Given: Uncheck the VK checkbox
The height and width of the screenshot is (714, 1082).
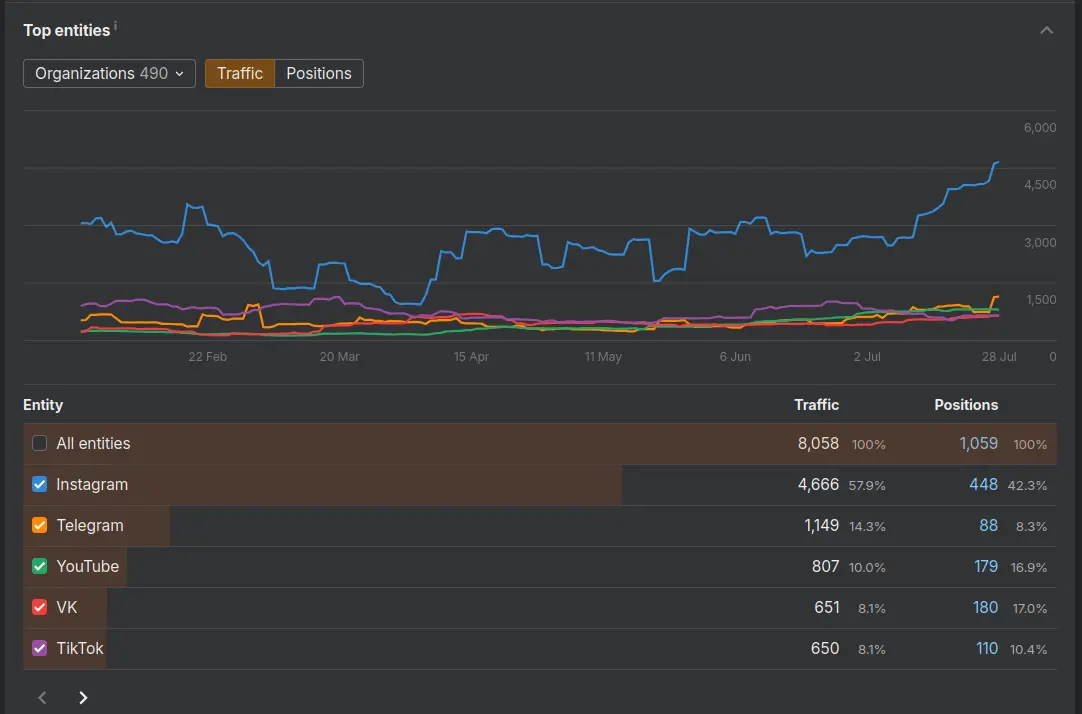Looking at the screenshot, I should click(39, 607).
